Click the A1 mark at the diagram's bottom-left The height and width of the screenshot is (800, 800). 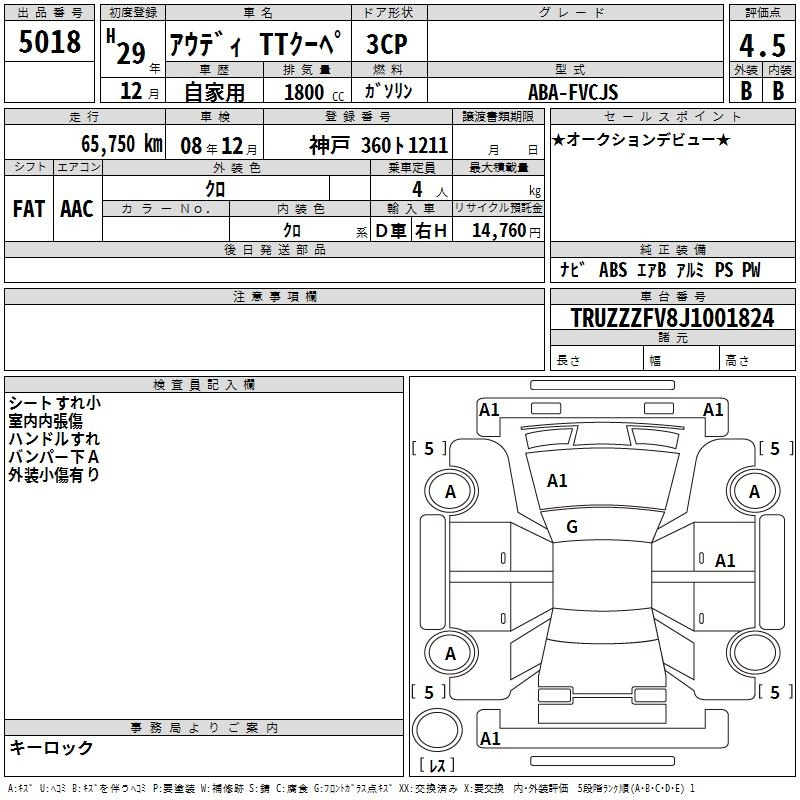[490, 739]
